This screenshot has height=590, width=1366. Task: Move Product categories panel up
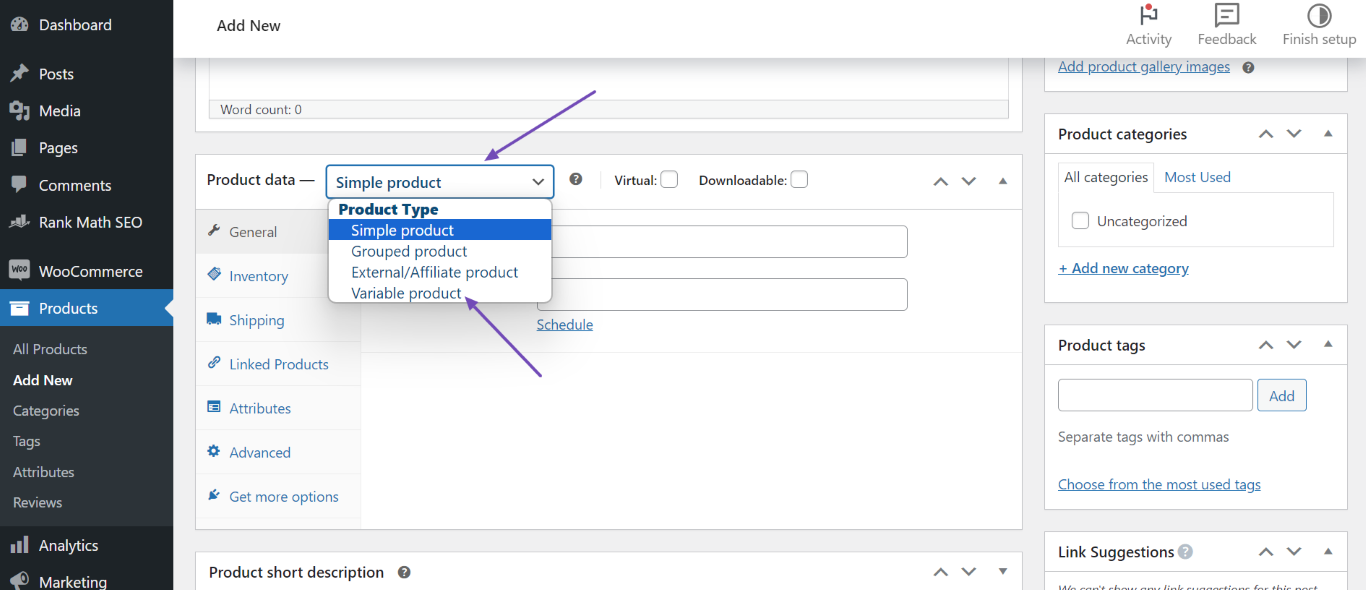point(1266,133)
